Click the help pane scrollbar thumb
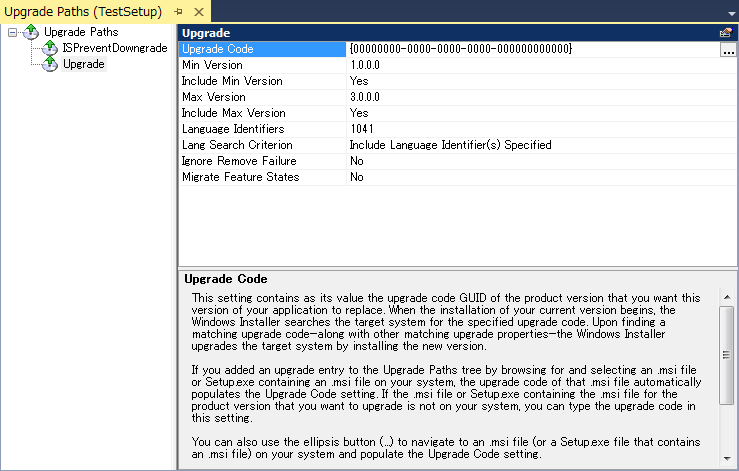This screenshot has width=739, height=471. pyautogui.click(x=727, y=355)
